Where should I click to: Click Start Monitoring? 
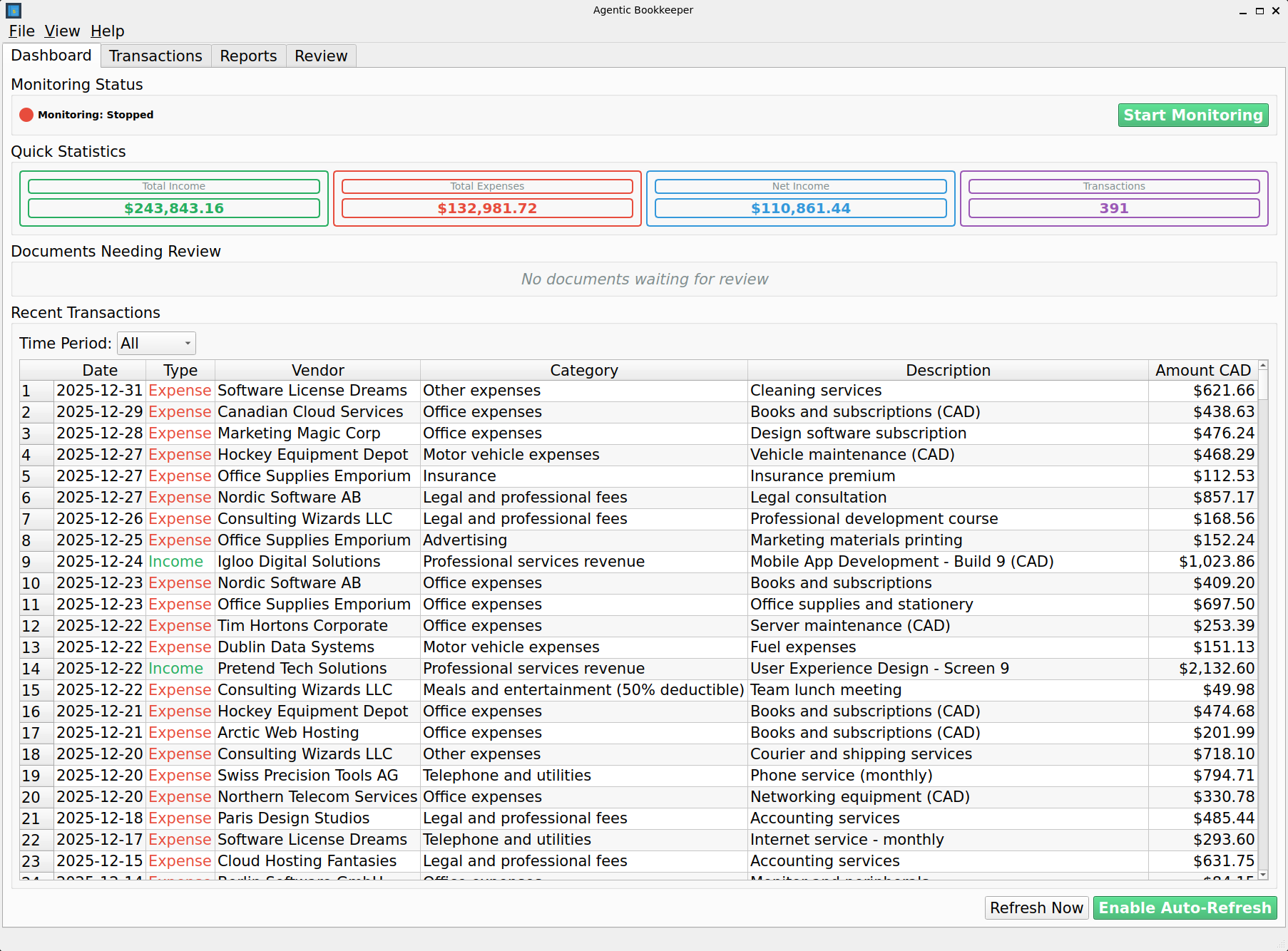1193,115
